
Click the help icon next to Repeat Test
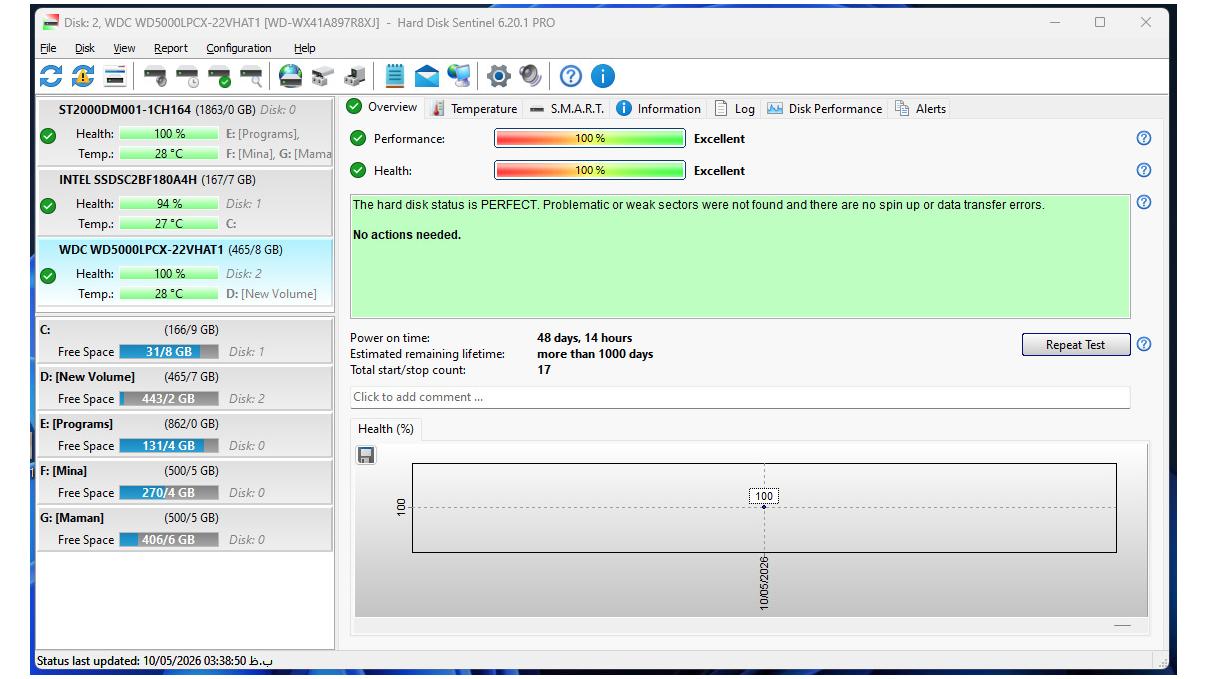[x=1144, y=344]
